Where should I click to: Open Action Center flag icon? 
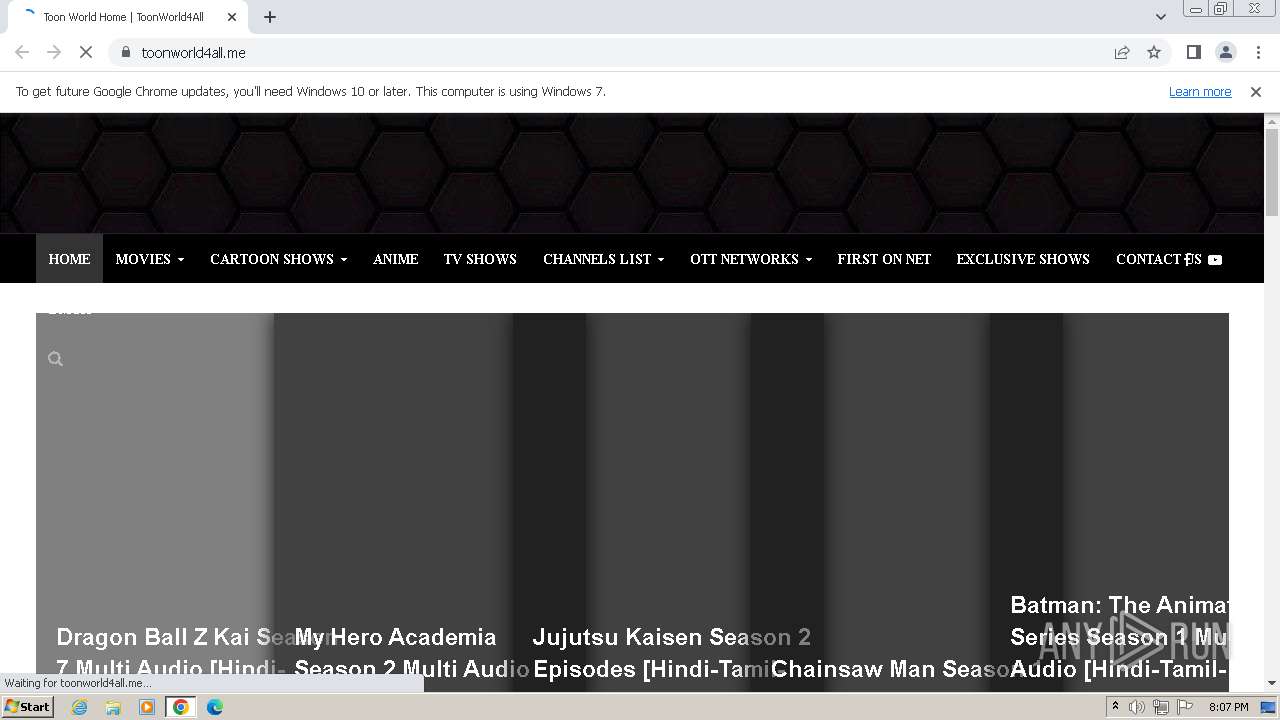[1185, 707]
